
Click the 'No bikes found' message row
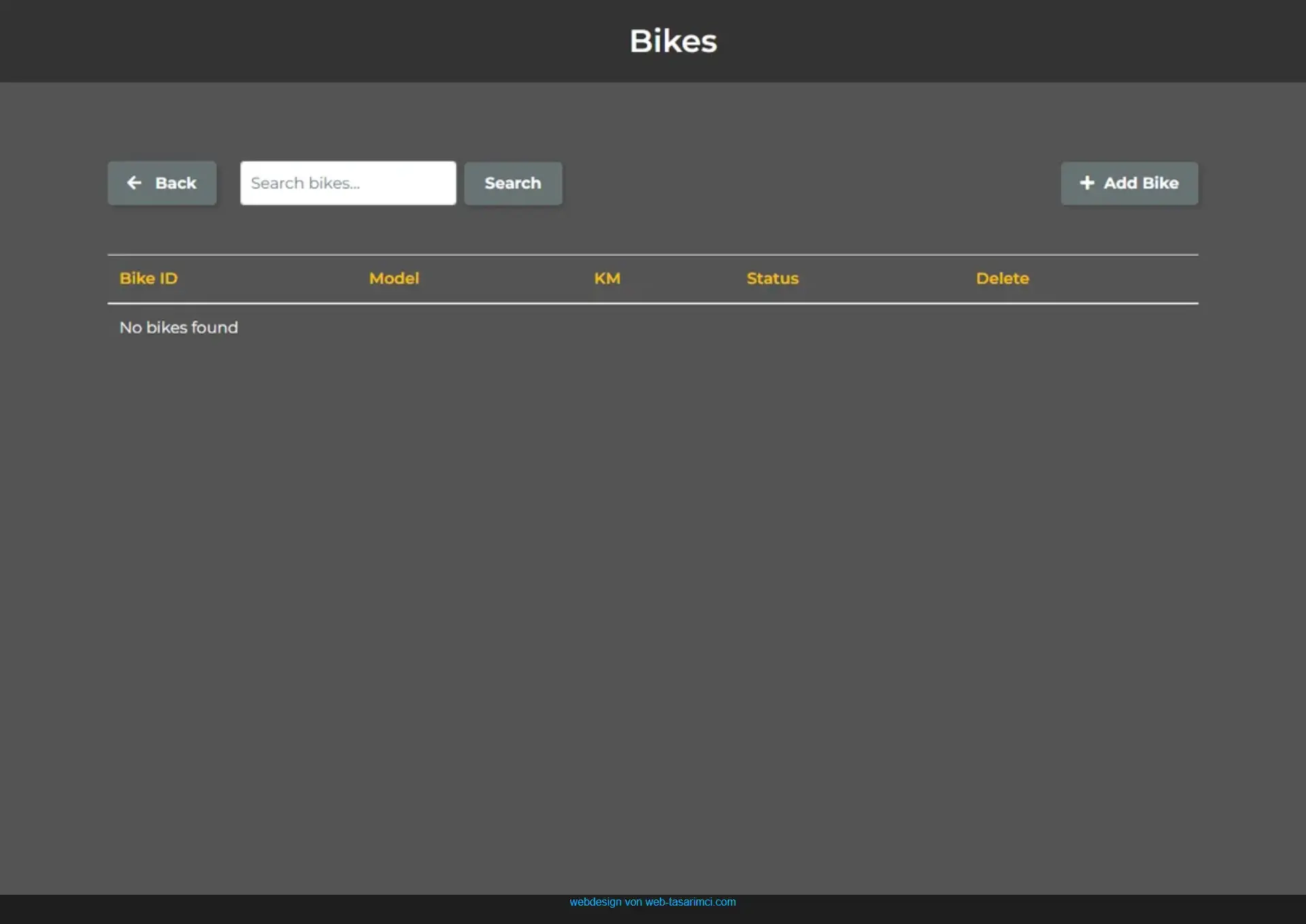tap(179, 328)
